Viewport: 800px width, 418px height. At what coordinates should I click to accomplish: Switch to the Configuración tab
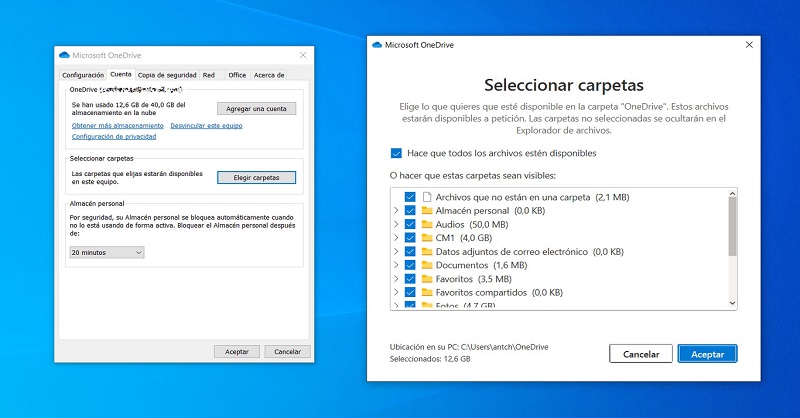[83, 75]
